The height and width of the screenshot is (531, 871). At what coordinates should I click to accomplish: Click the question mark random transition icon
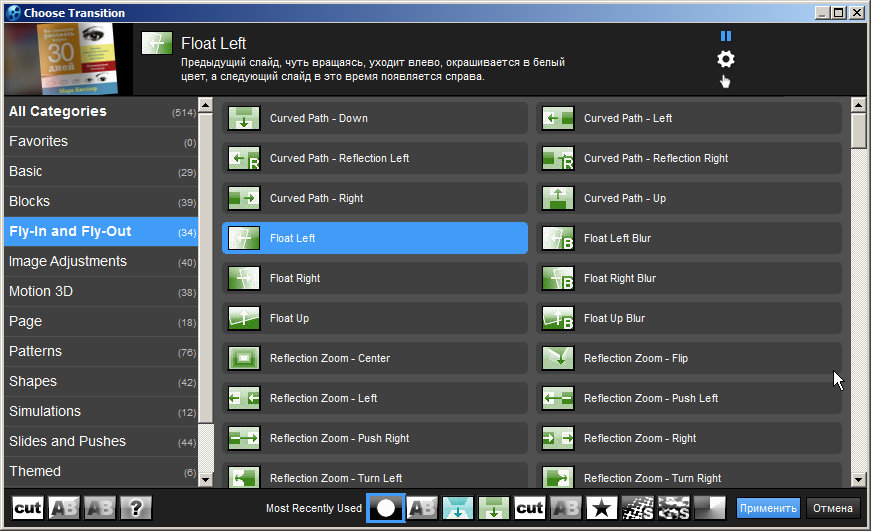click(136, 508)
